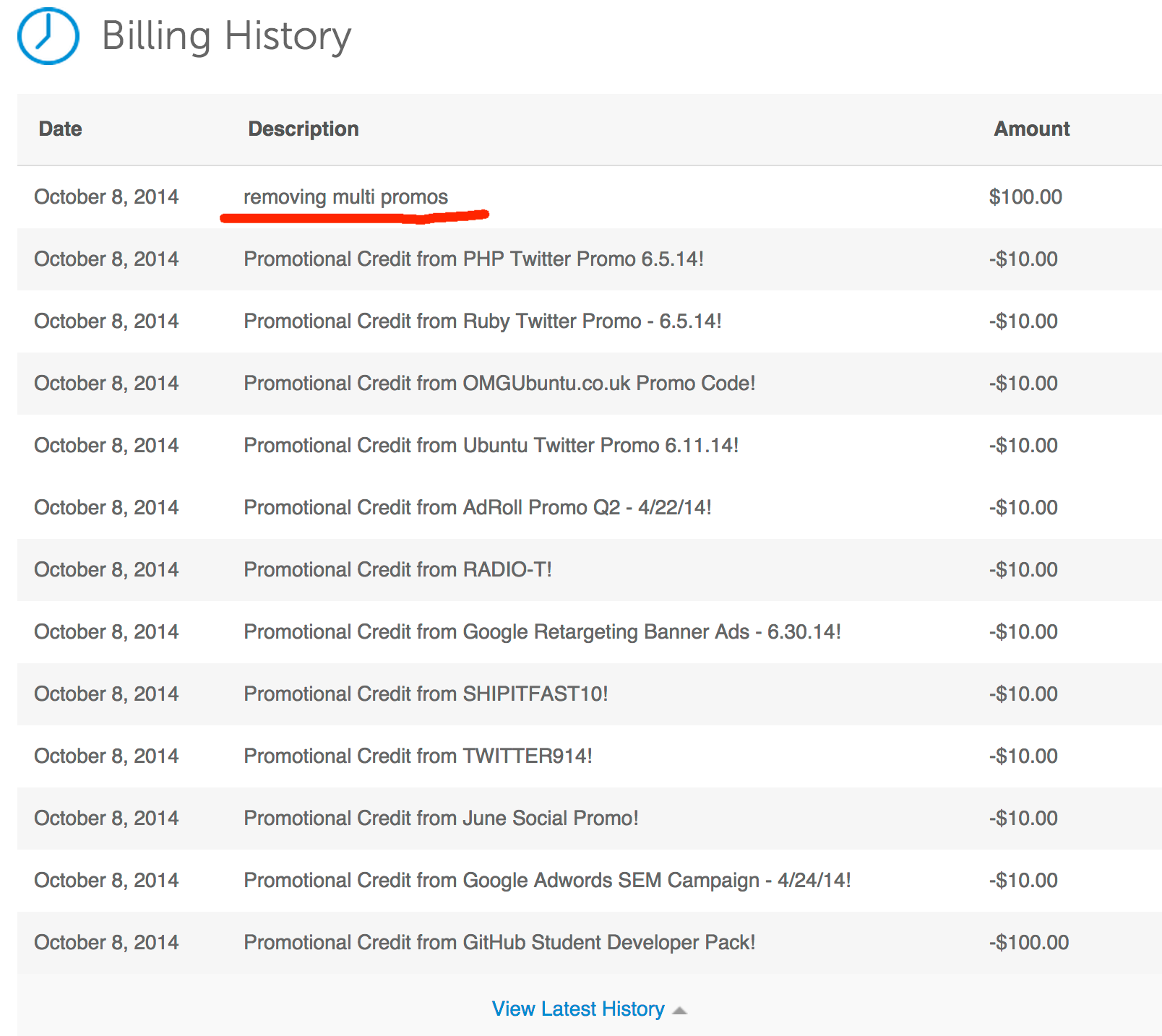The width and height of the screenshot is (1162, 1036).
Task: Select the Ubuntu Twitter Promo 6.11.14 entry
Action: click(x=491, y=445)
